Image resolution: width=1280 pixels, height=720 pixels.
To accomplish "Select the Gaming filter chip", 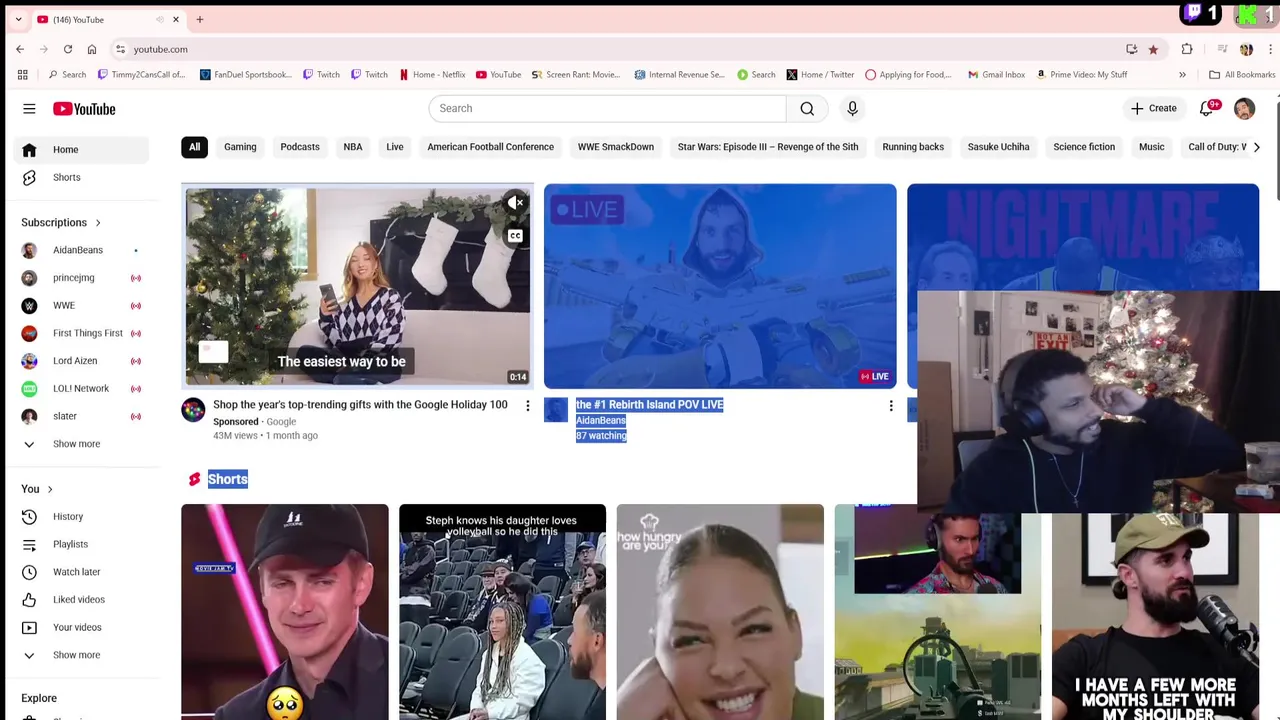I will pos(240,147).
